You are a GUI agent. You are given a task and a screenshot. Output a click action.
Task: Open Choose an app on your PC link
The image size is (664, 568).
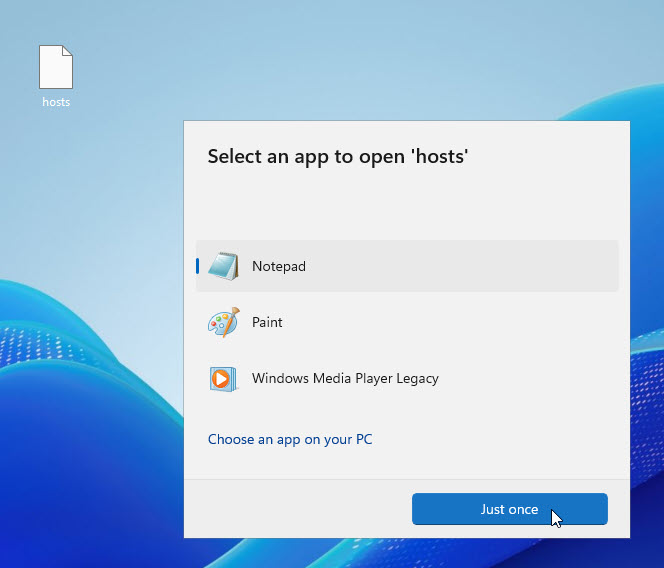click(x=290, y=439)
